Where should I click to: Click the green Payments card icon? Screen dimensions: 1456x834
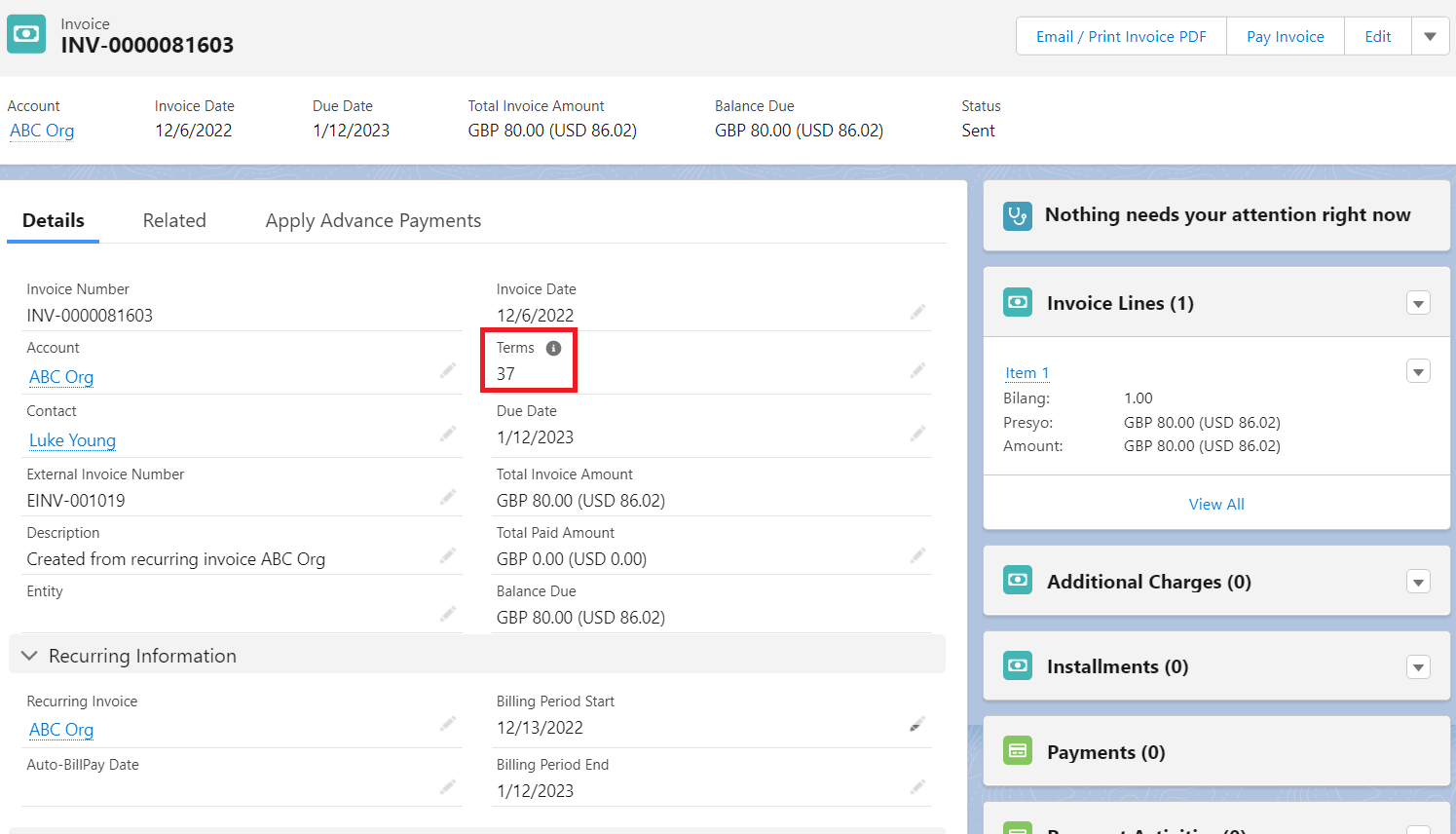click(1018, 751)
